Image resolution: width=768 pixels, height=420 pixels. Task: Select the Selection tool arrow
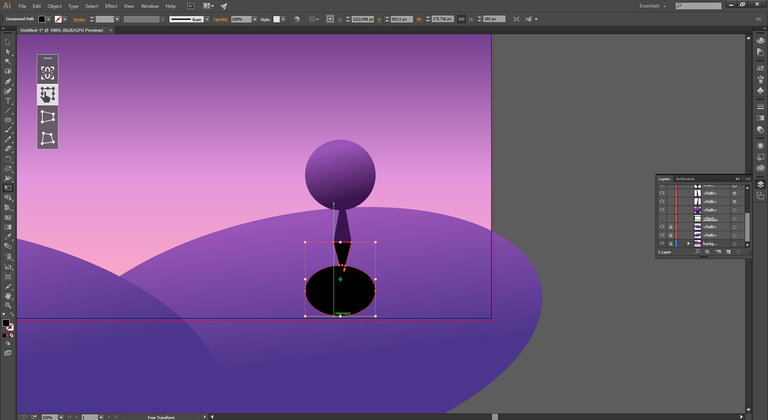pyautogui.click(x=8, y=42)
